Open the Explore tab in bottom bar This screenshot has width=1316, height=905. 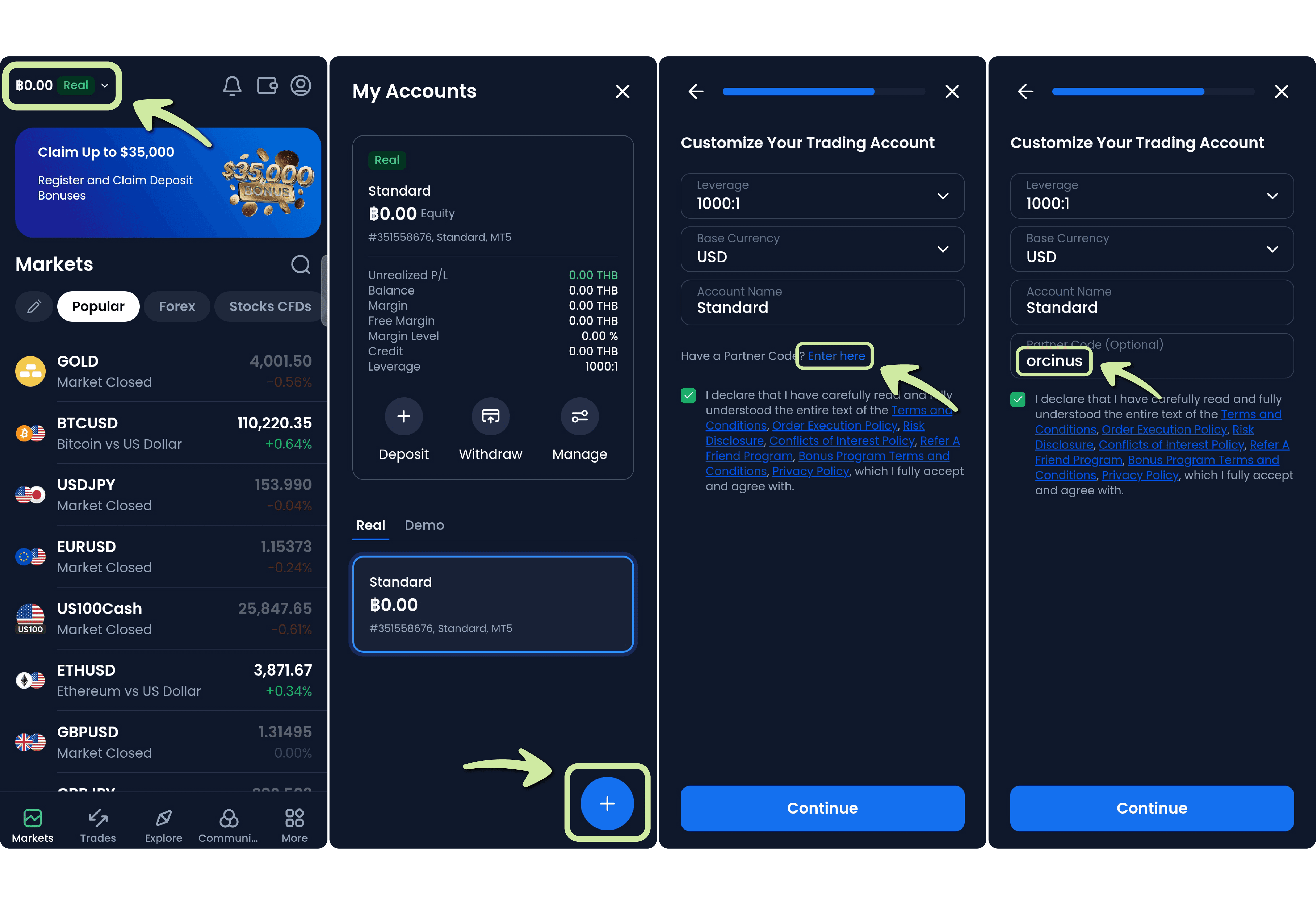[163, 826]
